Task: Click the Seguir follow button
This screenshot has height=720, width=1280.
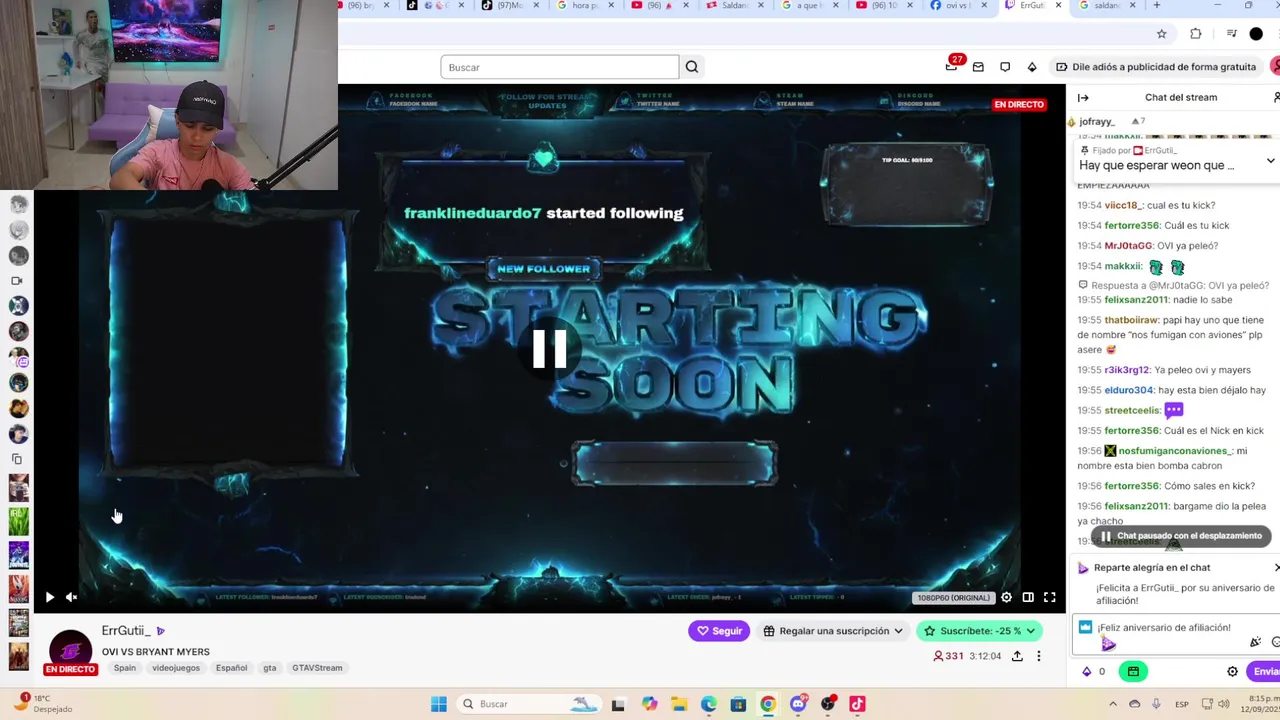Action: point(719,631)
